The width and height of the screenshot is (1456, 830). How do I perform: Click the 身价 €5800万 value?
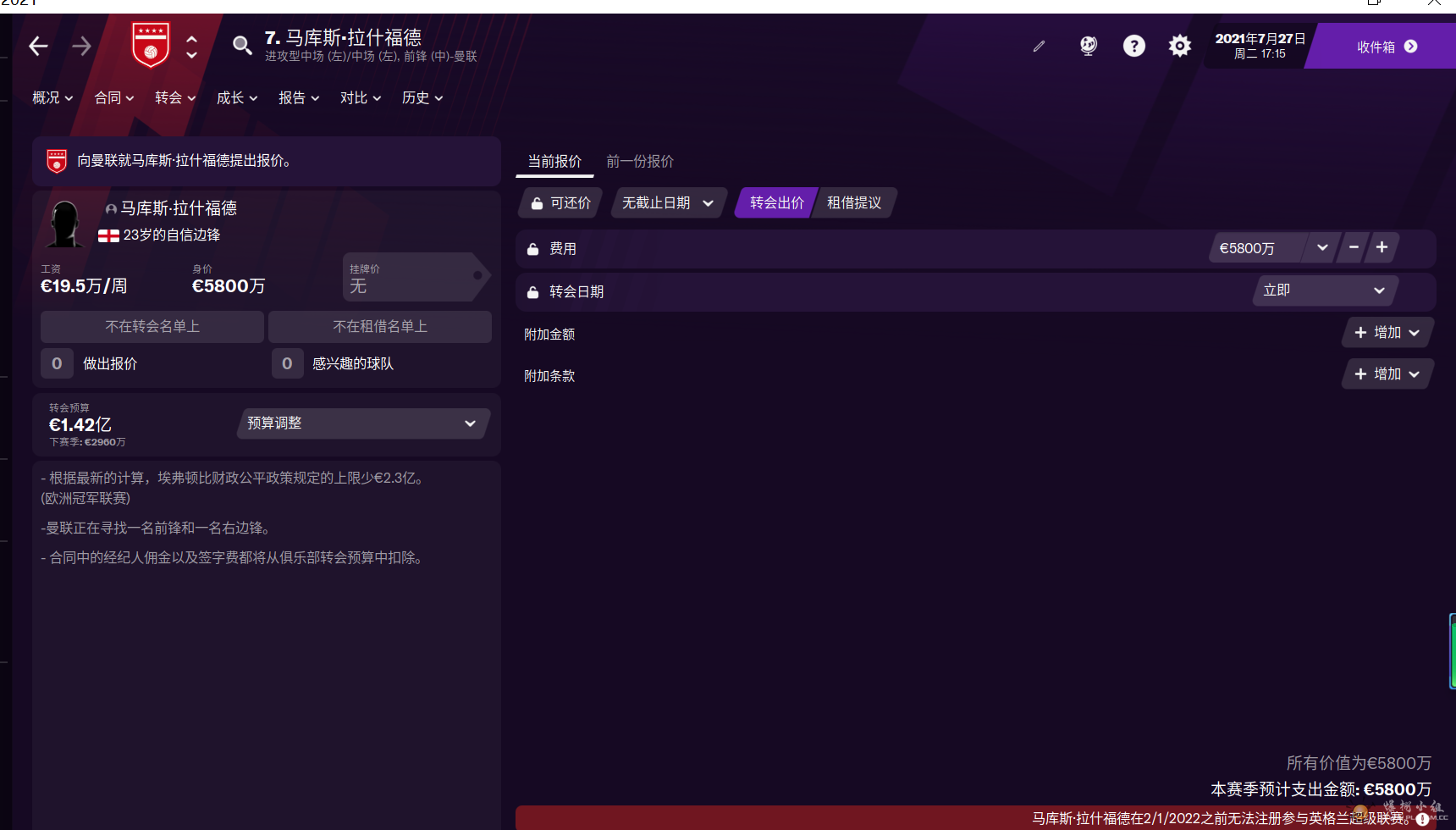229,286
